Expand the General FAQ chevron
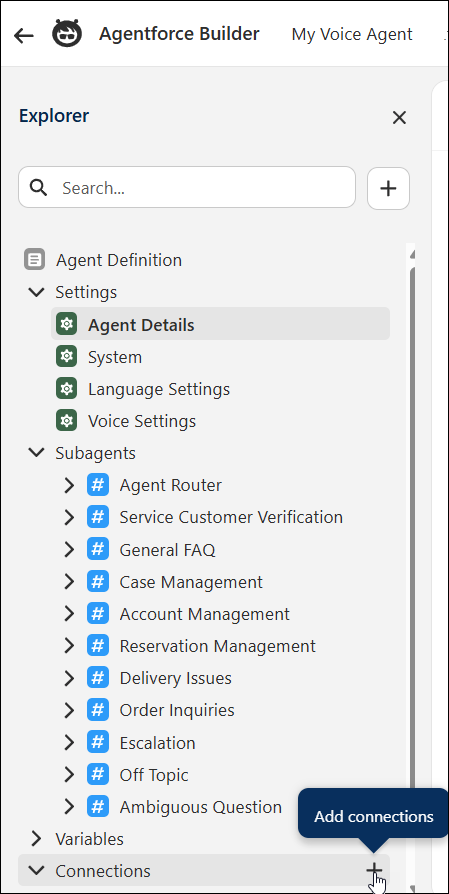This screenshot has height=894, width=449. point(69,550)
